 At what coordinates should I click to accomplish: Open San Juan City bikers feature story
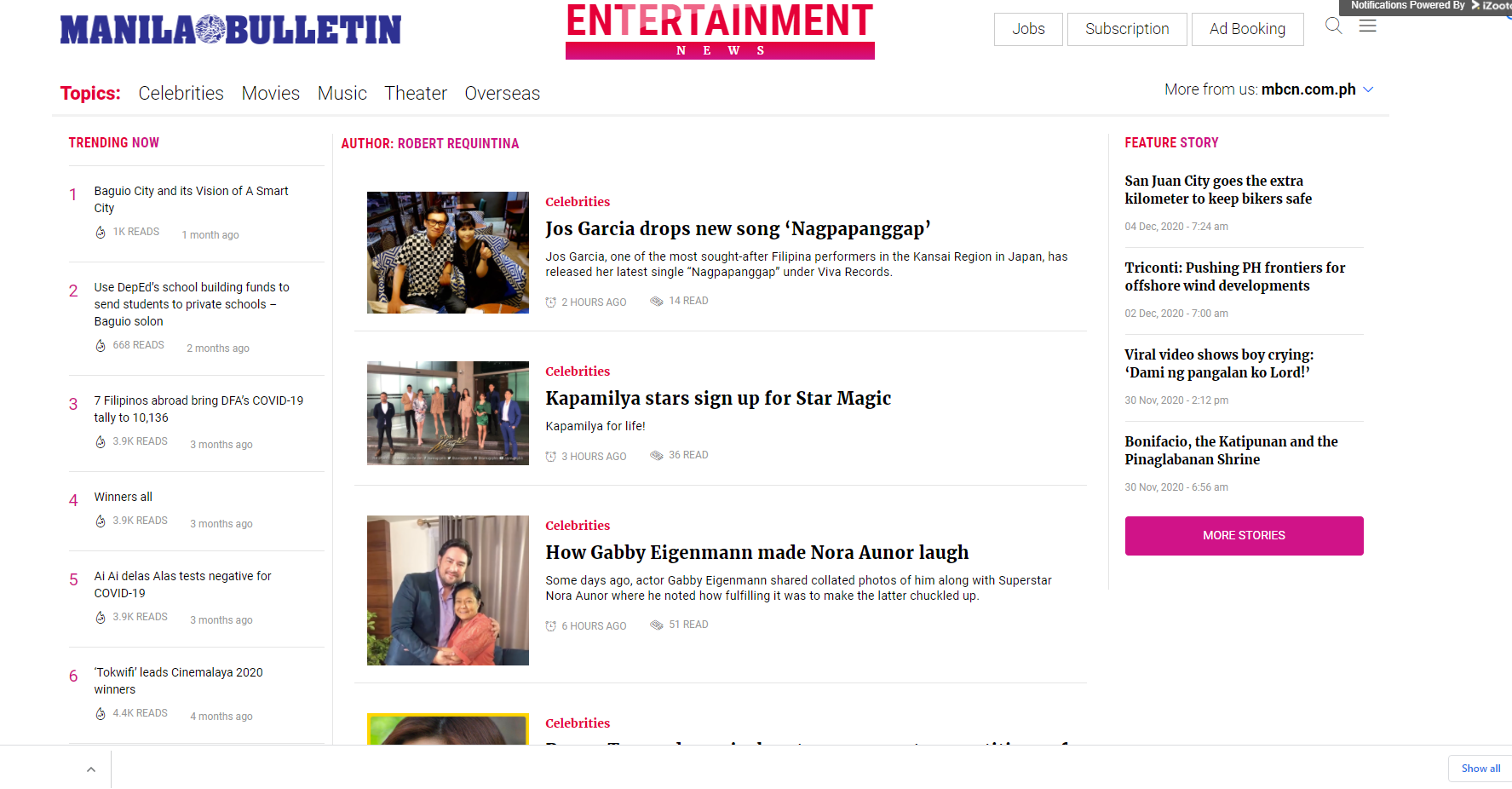tap(1218, 190)
